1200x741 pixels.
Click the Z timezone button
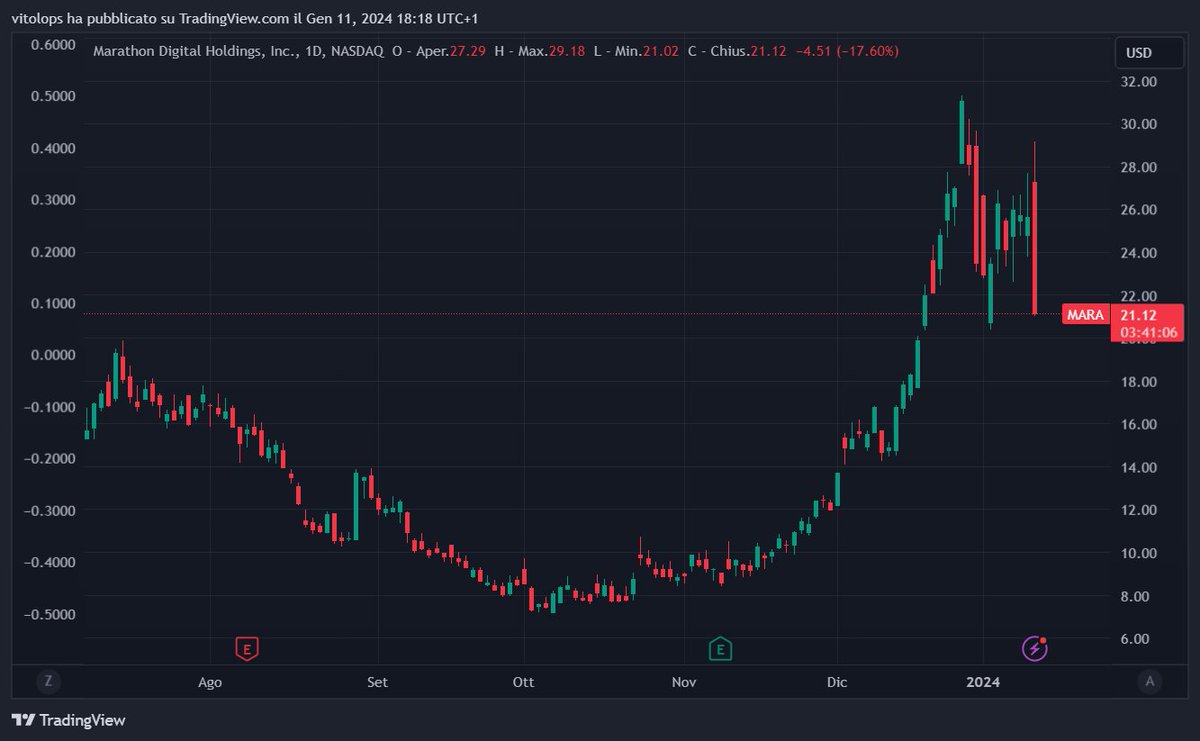pyautogui.click(x=46, y=682)
